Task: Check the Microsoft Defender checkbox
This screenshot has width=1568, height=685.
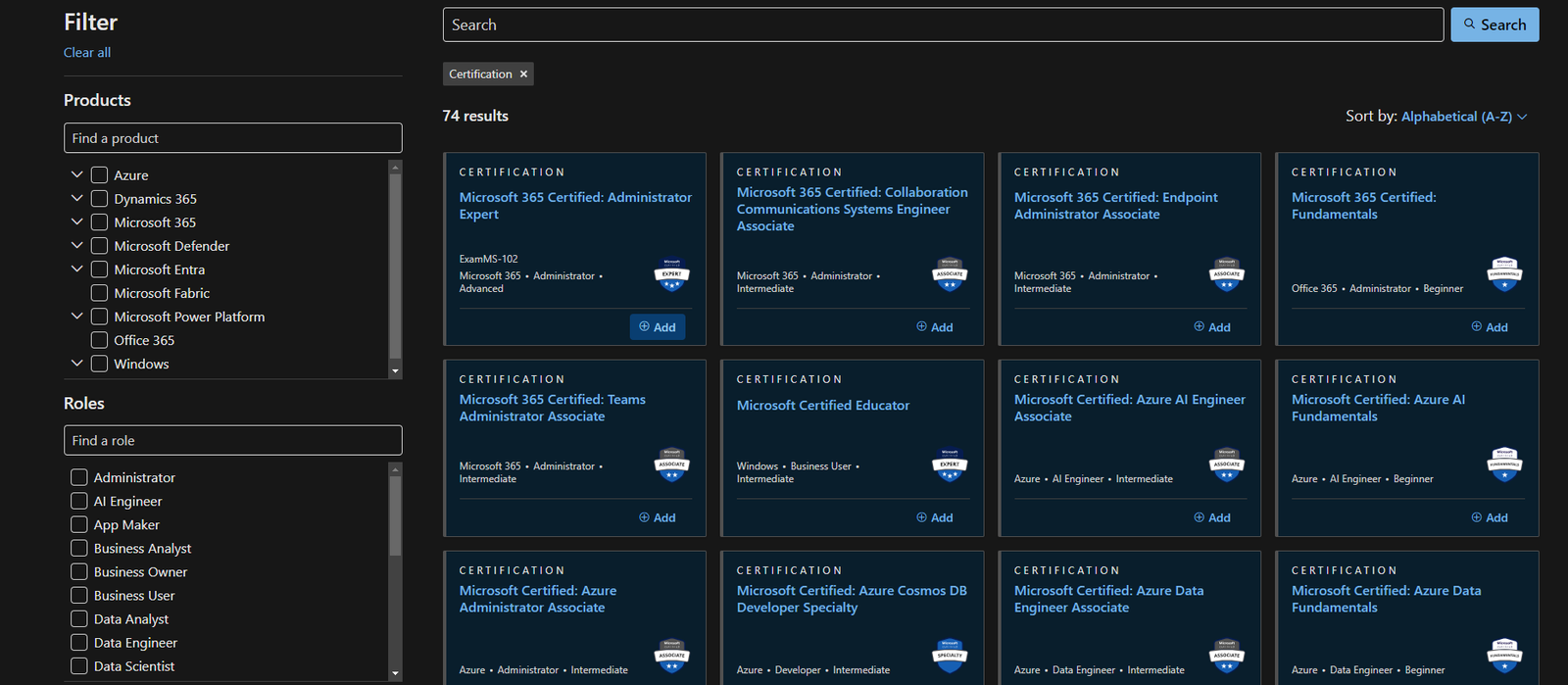Action: pyautogui.click(x=99, y=246)
